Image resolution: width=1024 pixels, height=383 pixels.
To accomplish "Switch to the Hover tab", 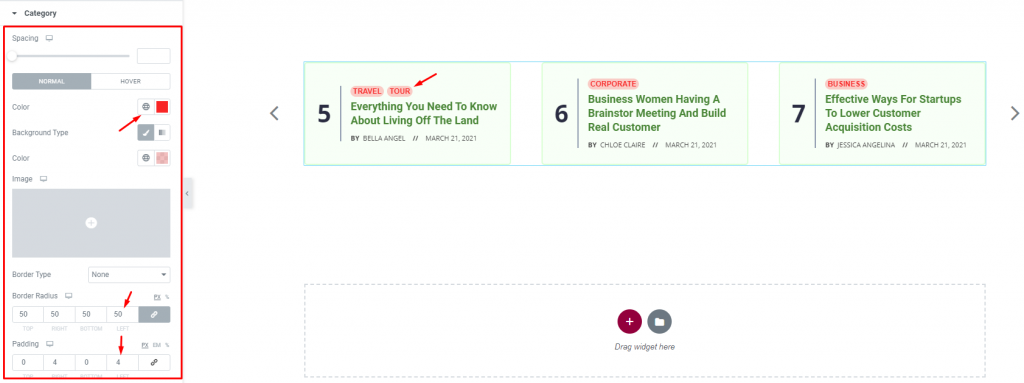I will coord(131,82).
